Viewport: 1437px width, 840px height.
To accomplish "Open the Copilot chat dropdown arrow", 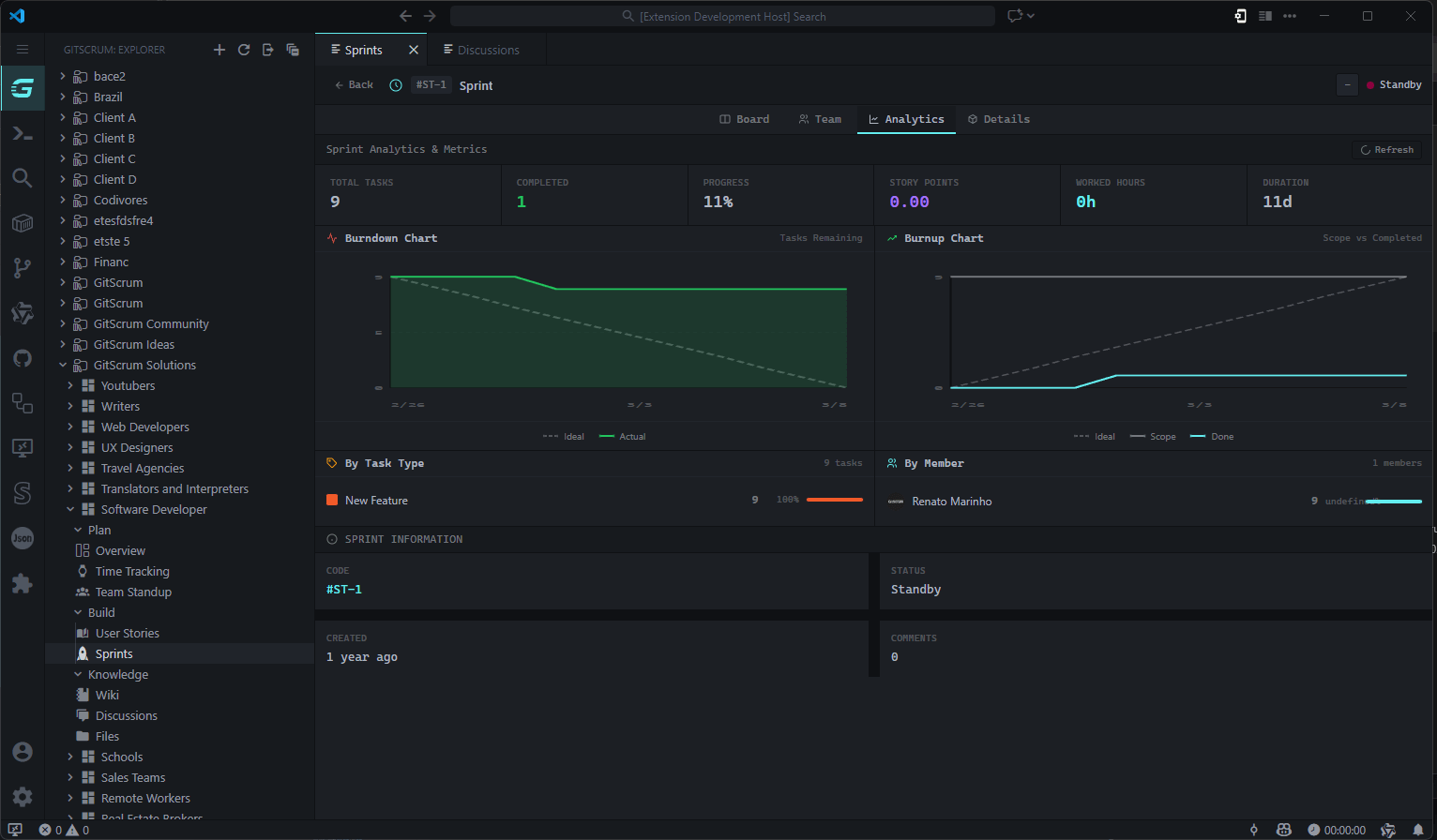I will click(x=1031, y=16).
